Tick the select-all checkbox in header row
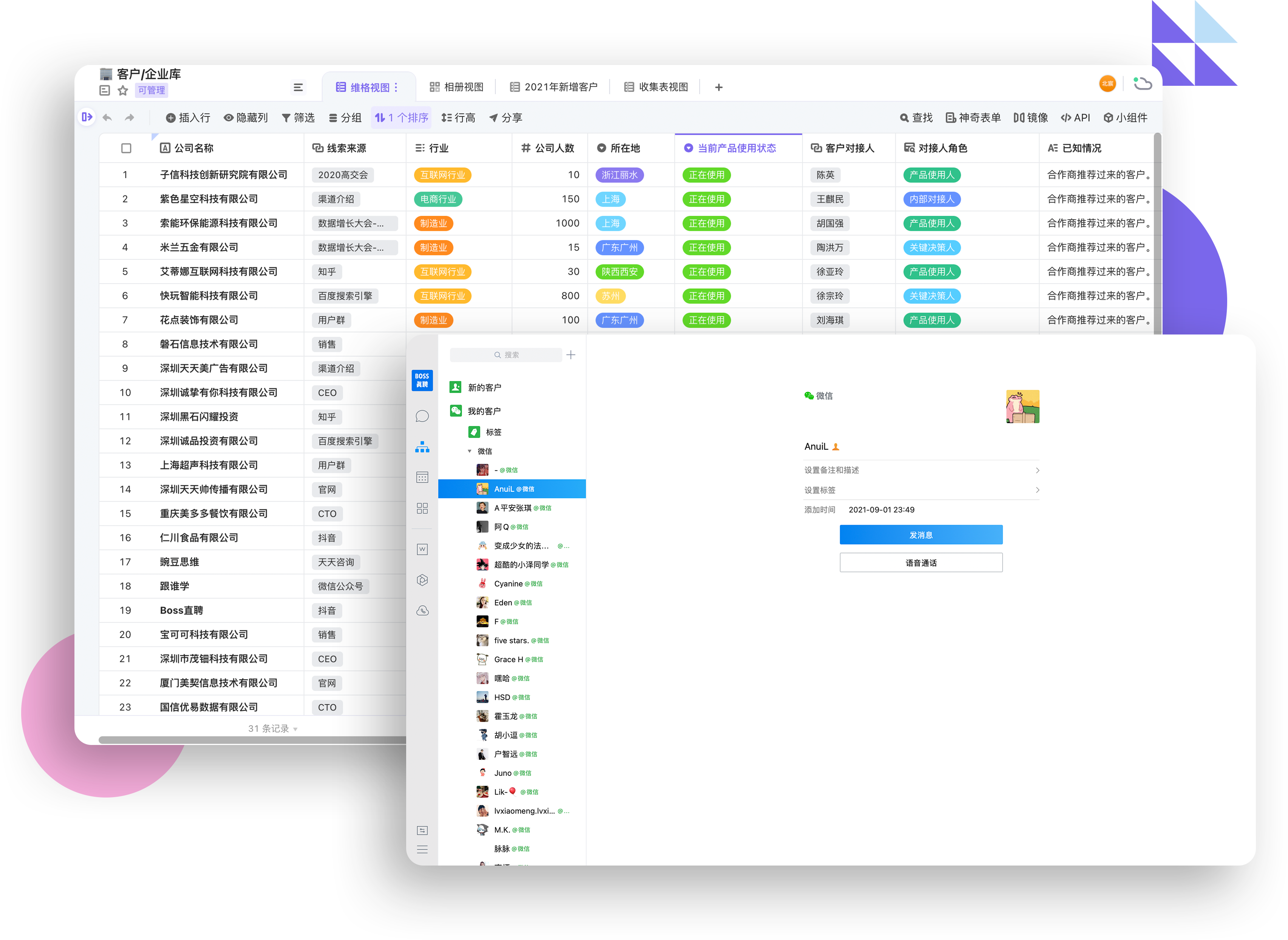 (x=126, y=149)
